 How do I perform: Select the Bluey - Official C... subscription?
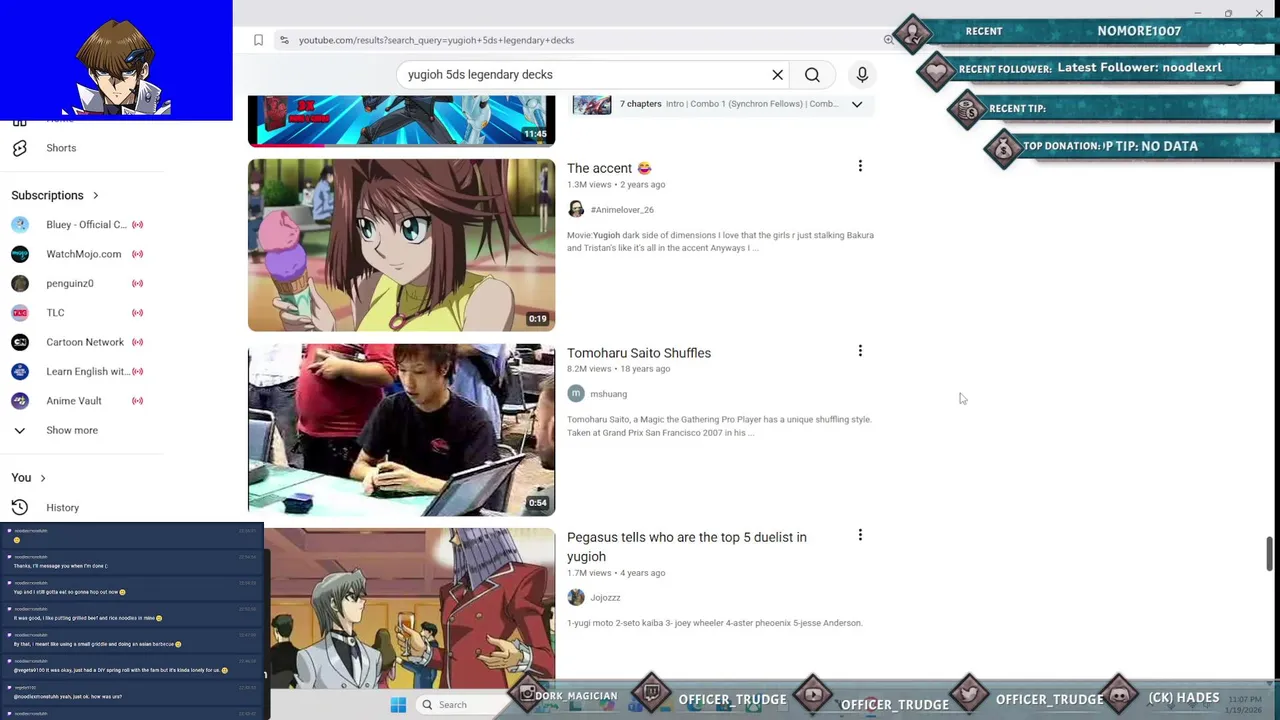tap(86, 225)
